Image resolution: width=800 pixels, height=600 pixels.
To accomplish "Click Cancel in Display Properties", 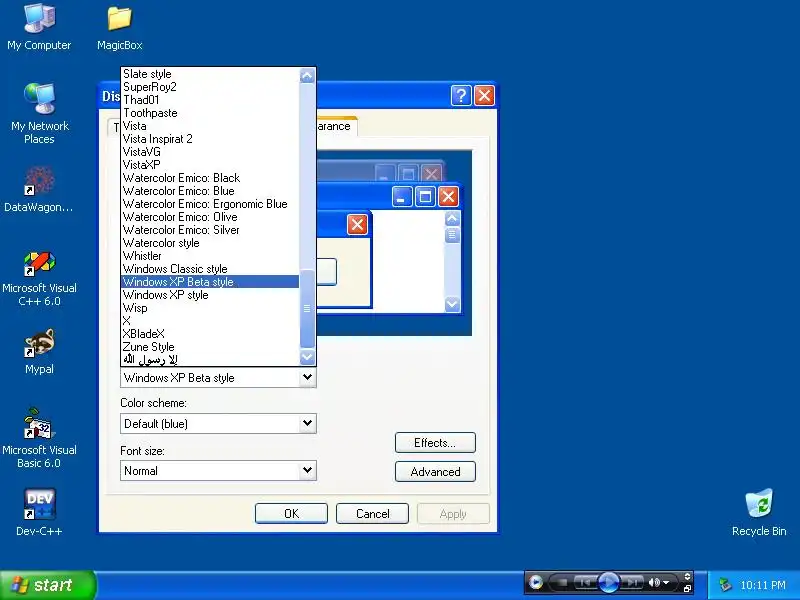I will [x=372, y=514].
